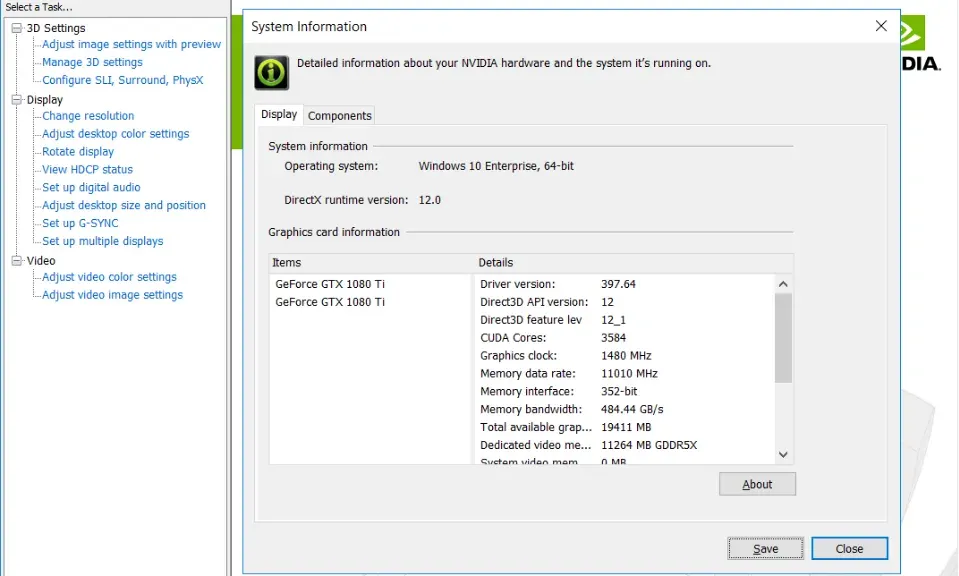This screenshot has width=959, height=576.
Task: Select the first GeForce GTX 1080 Ti item
Action: tap(330, 284)
